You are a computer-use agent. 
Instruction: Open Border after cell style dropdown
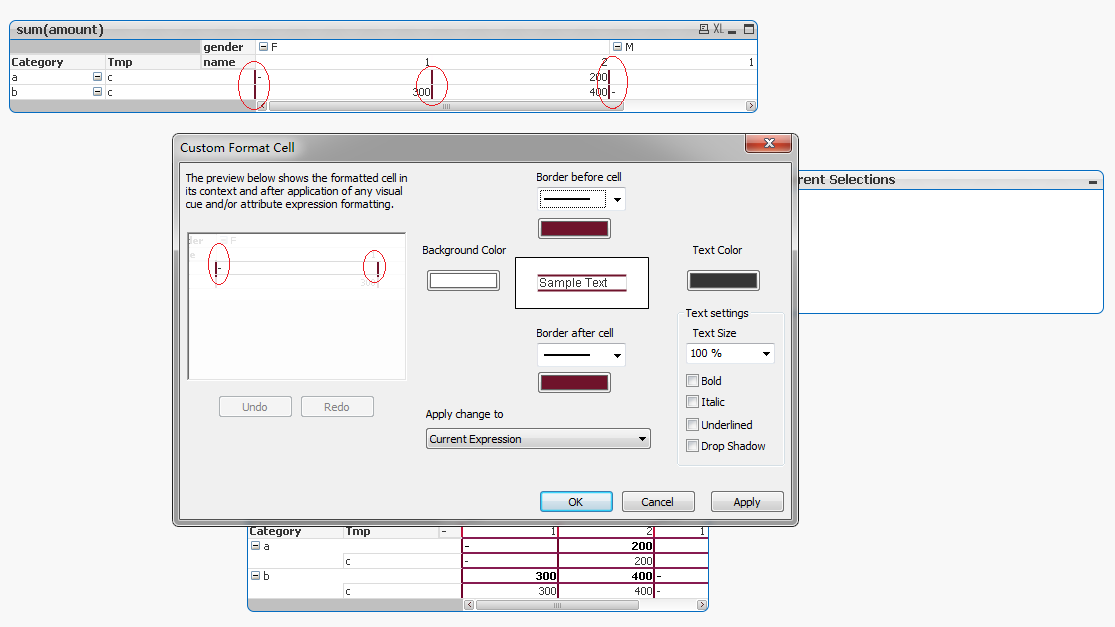click(x=617, y=355)
